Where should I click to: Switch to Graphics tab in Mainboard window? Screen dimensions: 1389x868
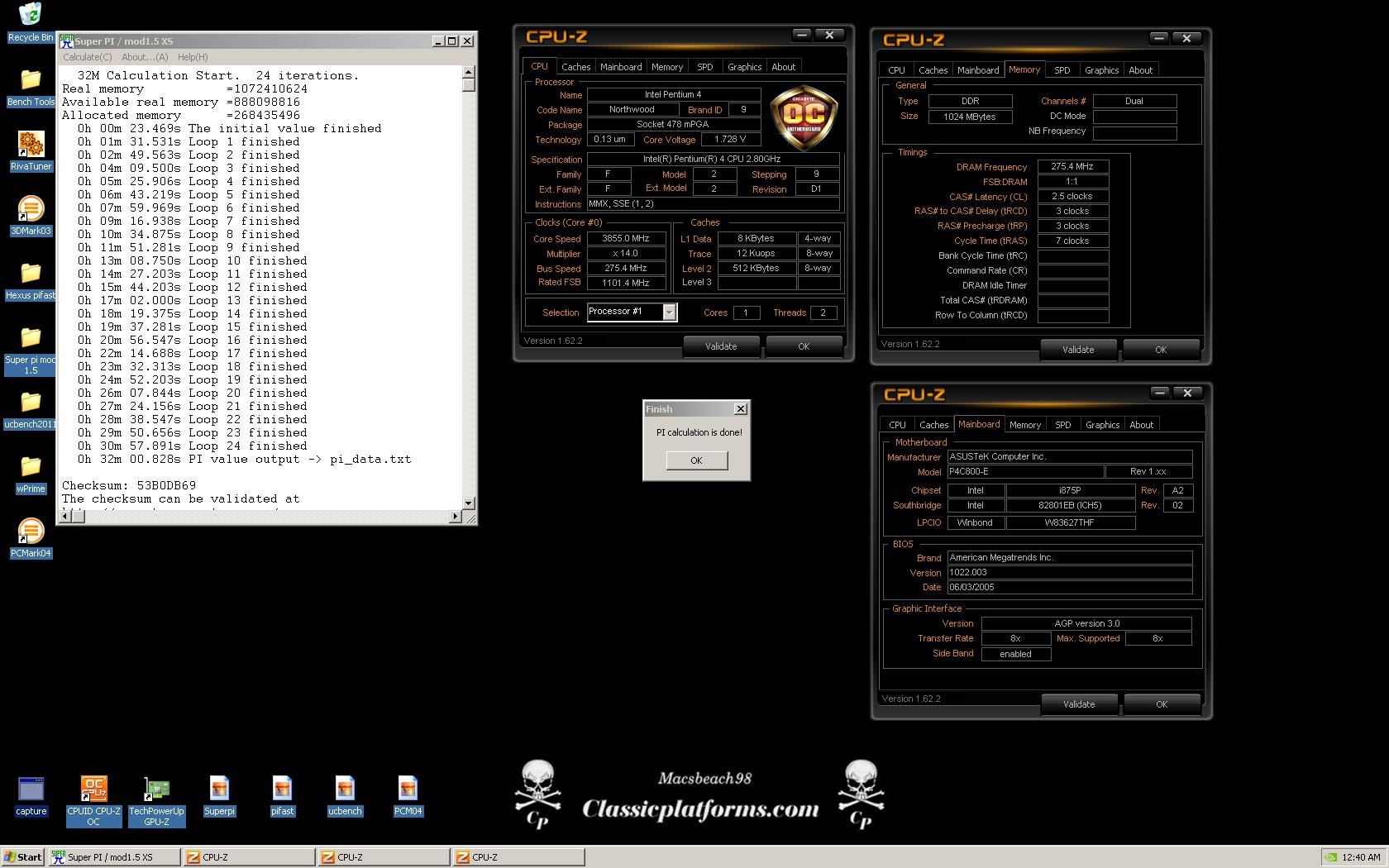[x=1102, y=425]
